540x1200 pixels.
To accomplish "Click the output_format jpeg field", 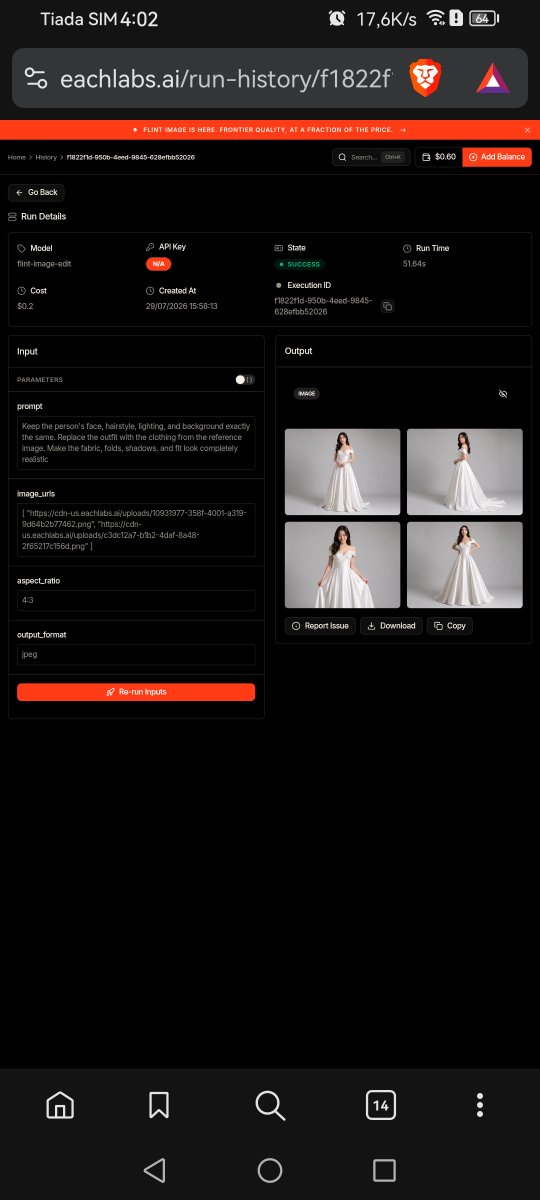I will pyautogui.click(x=136, y=655).
